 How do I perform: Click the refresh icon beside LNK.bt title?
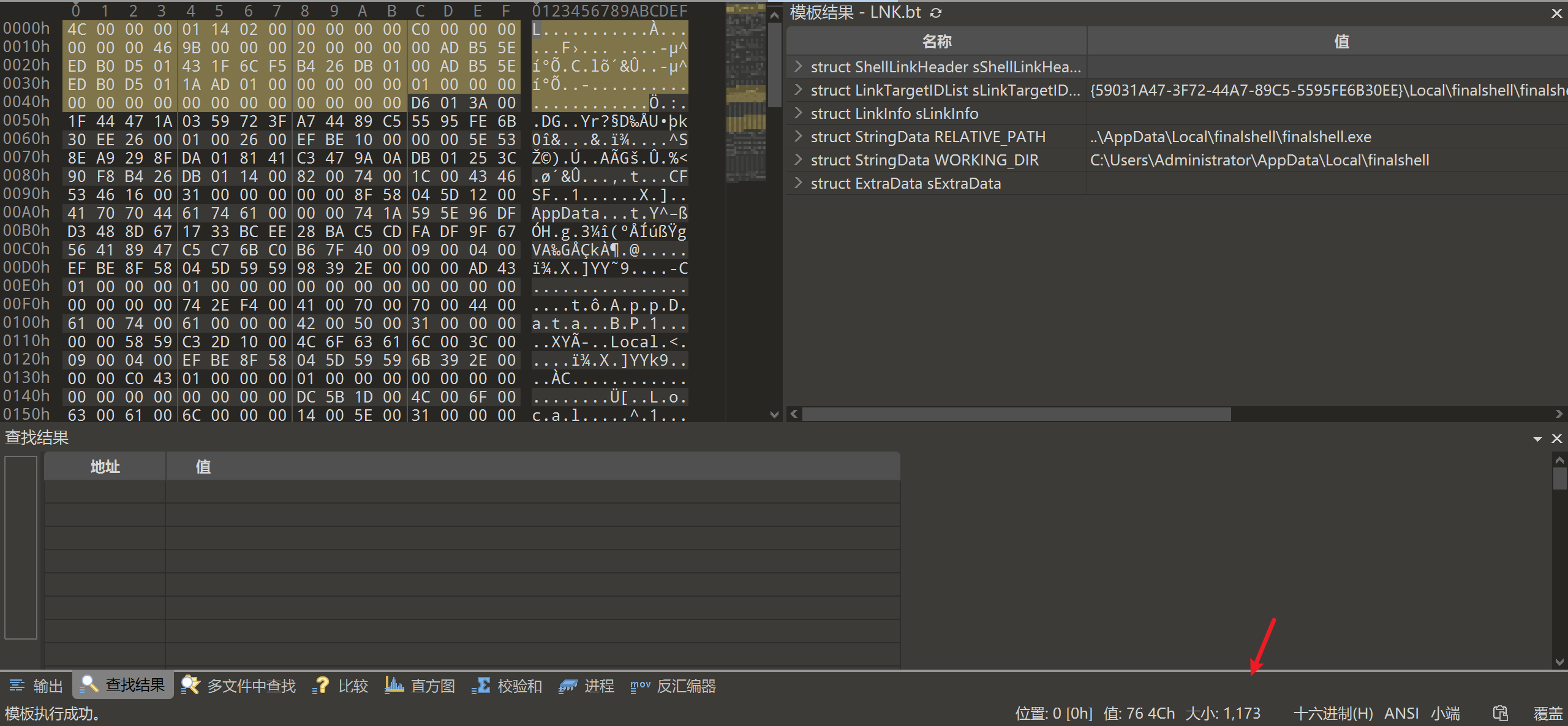936,13
